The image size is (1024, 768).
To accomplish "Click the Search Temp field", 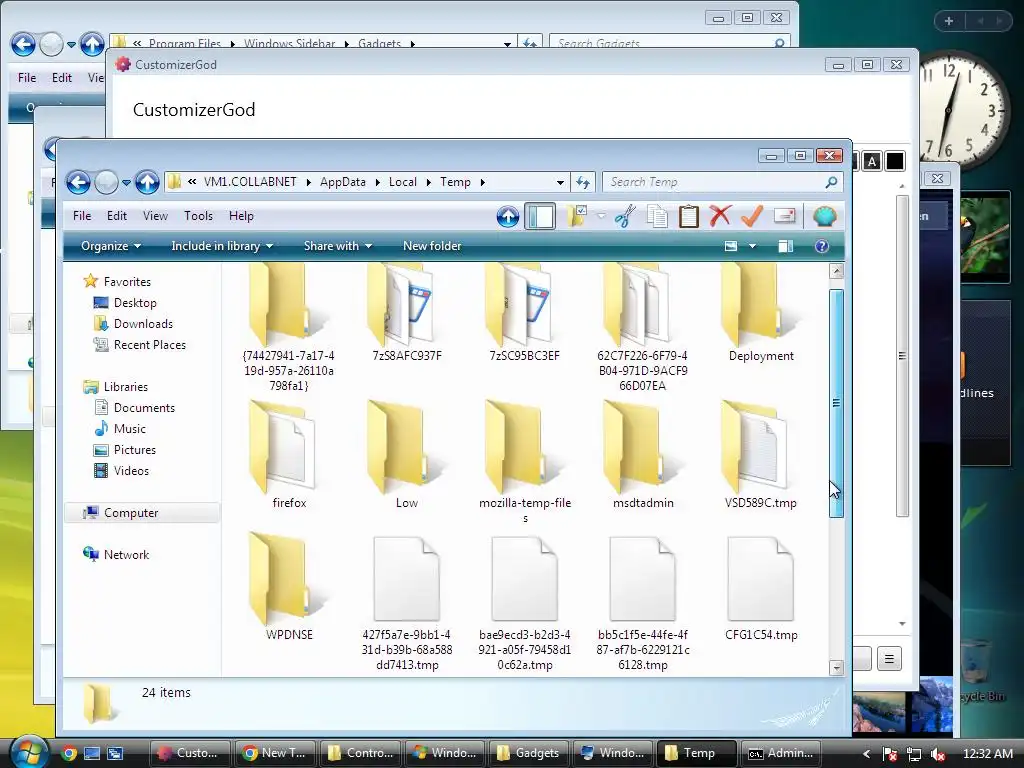I will pos(722,182).
